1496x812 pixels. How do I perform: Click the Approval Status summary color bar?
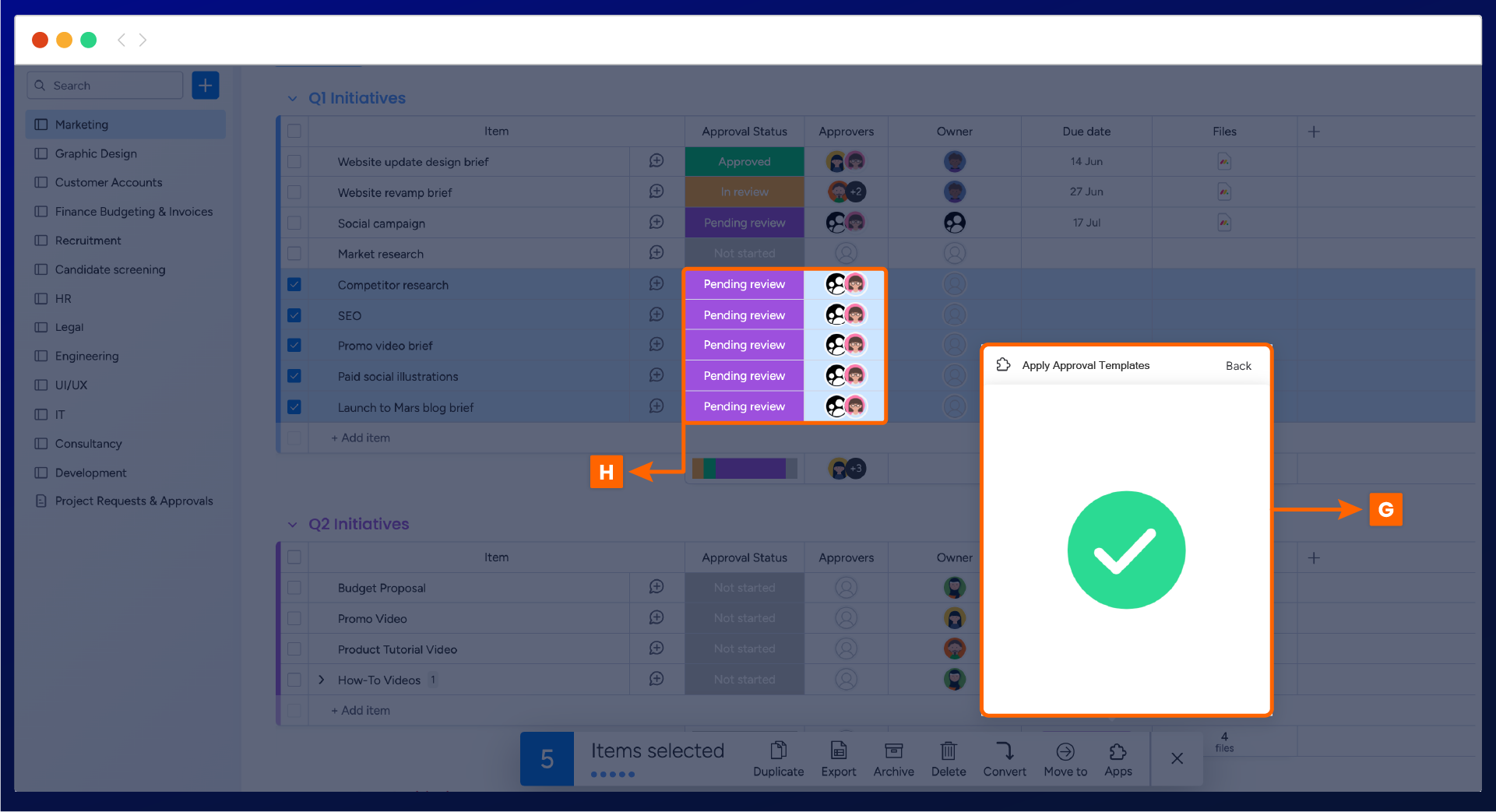[744, 469]
